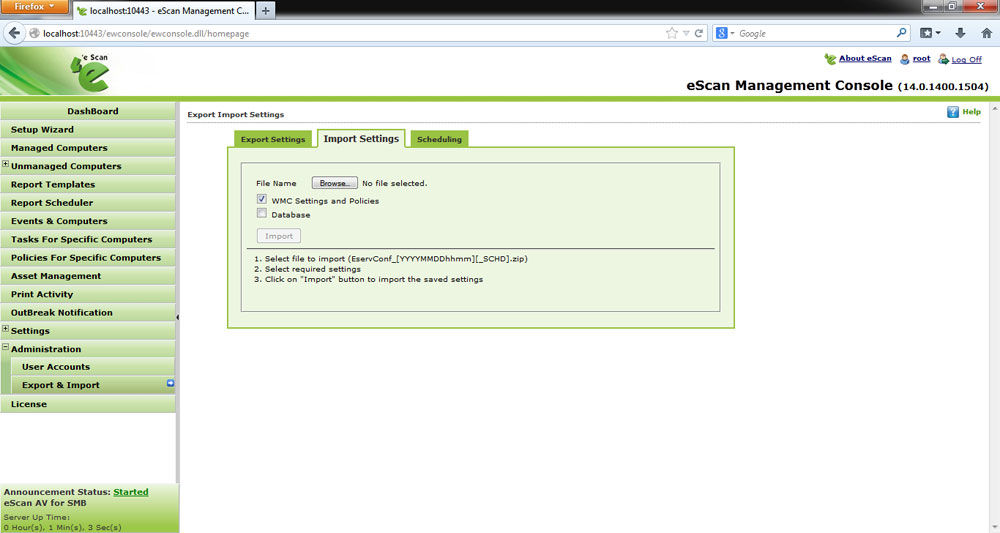Click the About eScan leaf icon
This screenshot has height=533, width=1000.
(830, 59)
